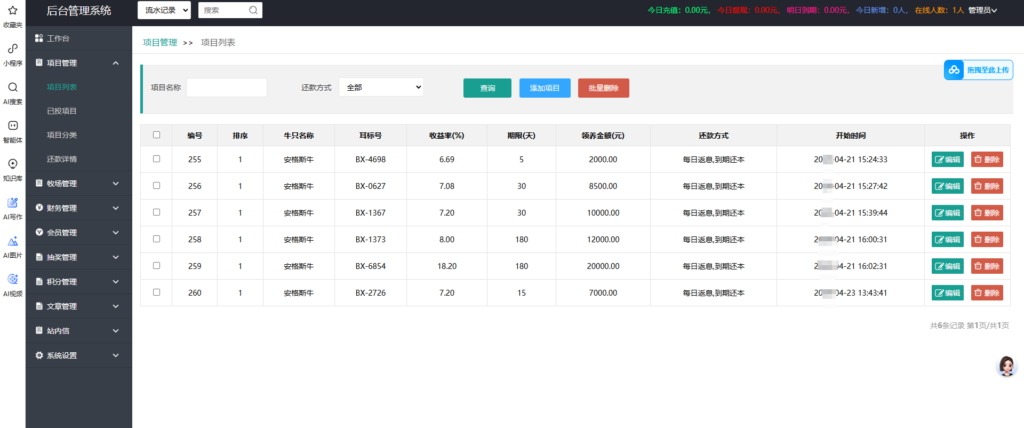Click the 牧场管理 menu icon
The width and height of the screenshot is (1024, 428).
tap(39, 184)
